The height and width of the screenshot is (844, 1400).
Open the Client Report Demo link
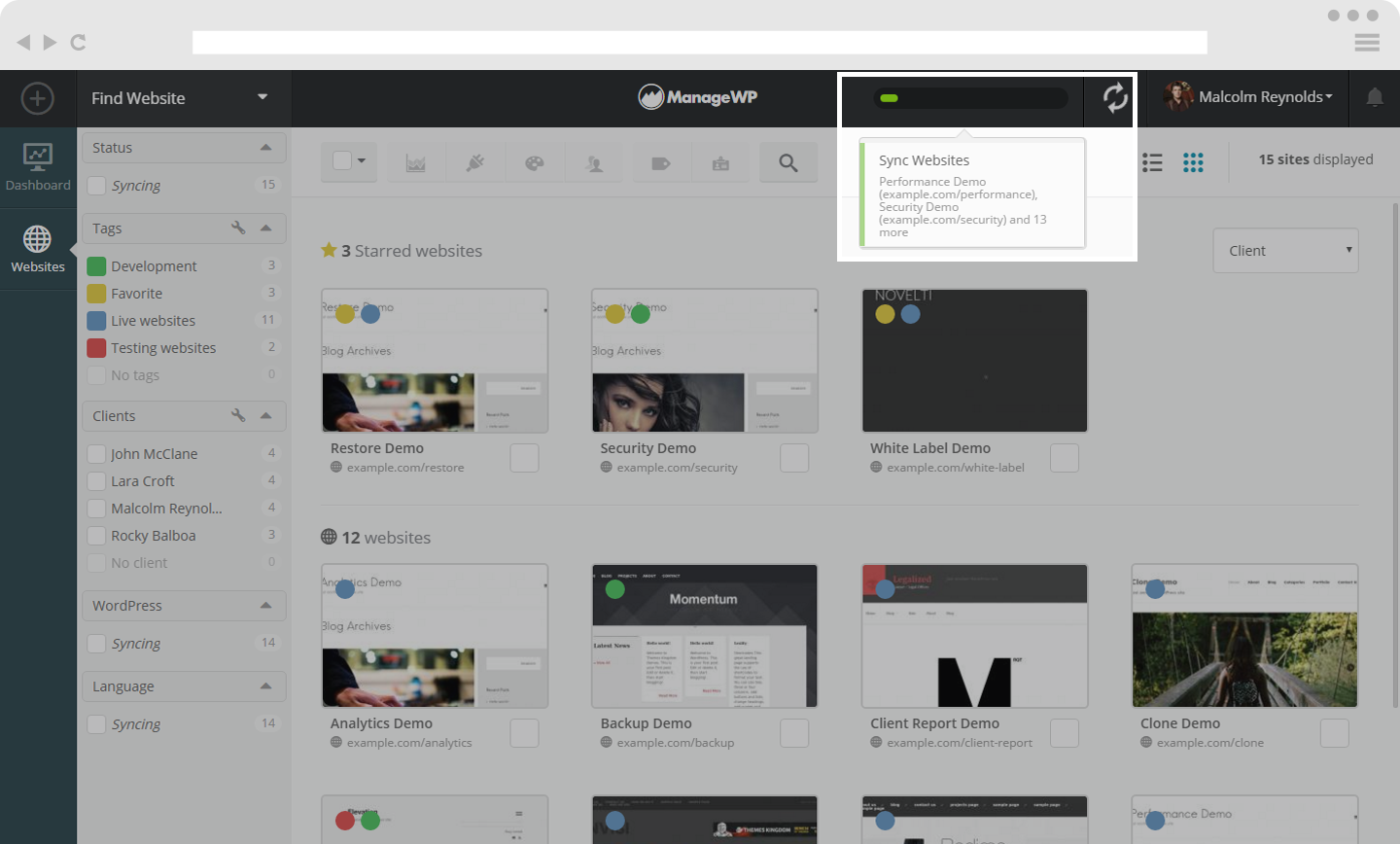[x=935, y=723]
